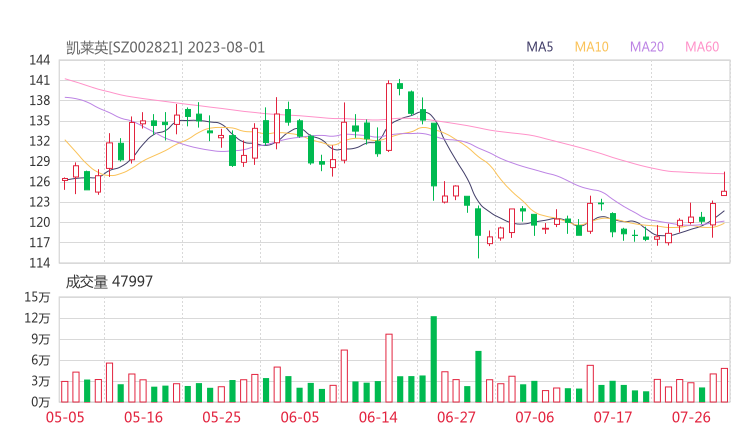Click the 07-17 date axis label
The width and height of the screenshot is (740, 440).
[x=613, y=417]
